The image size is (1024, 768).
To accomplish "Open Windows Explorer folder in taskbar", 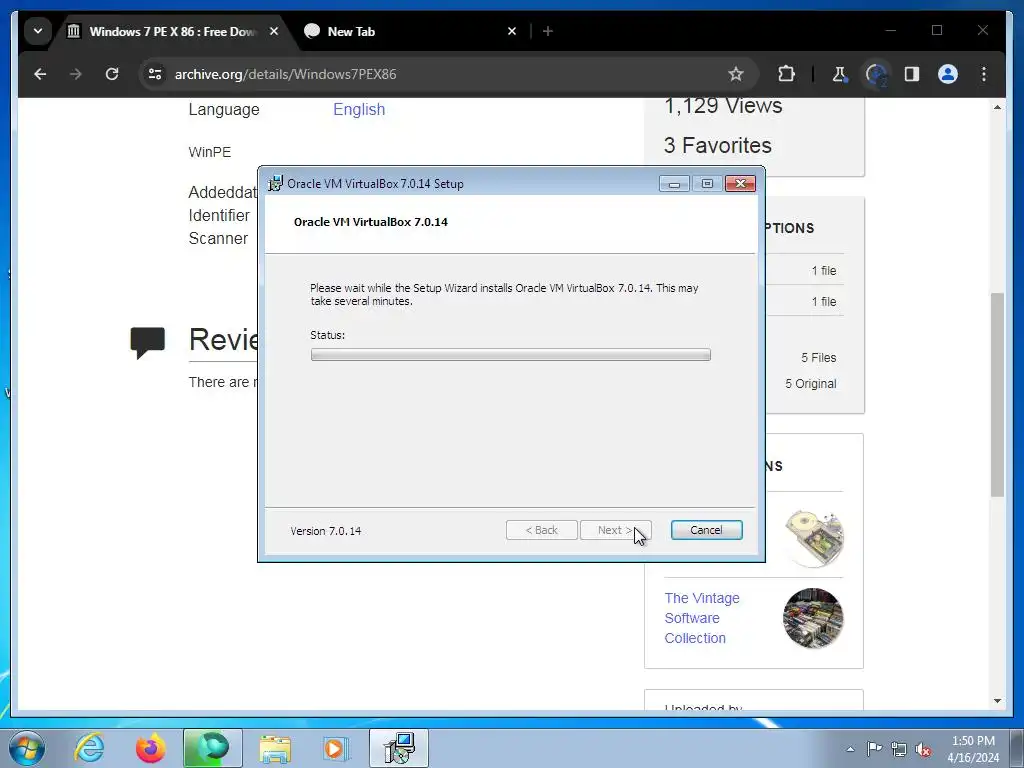I will [x=275, y=748].
